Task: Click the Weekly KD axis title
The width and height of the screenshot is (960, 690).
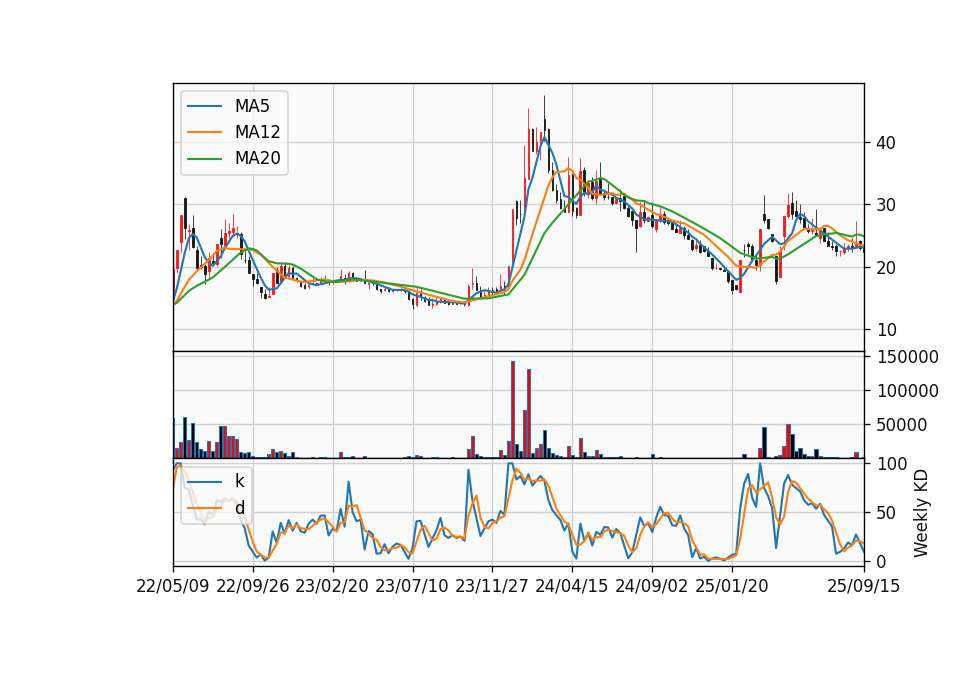Action: 921,513
